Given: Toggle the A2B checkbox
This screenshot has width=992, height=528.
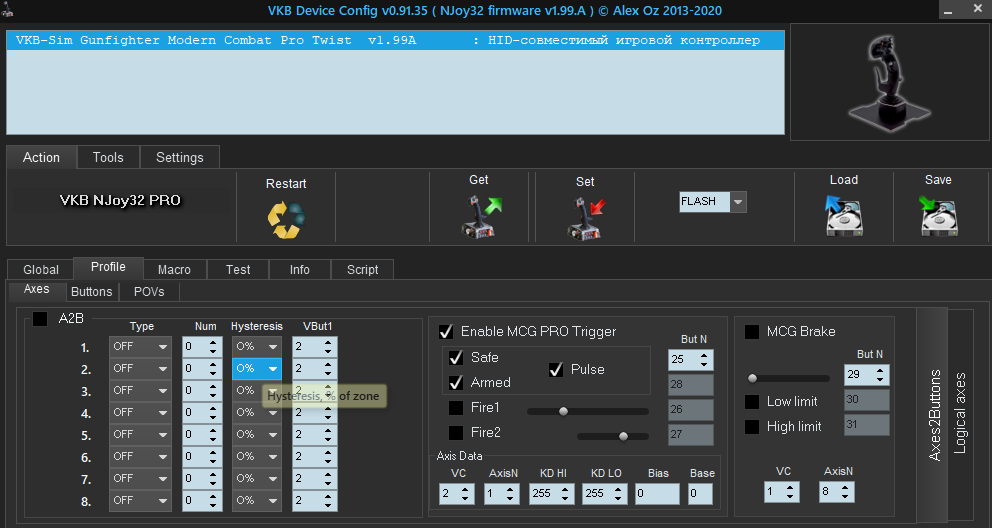Looking at the screenshot, I should [x=40, y=319].
